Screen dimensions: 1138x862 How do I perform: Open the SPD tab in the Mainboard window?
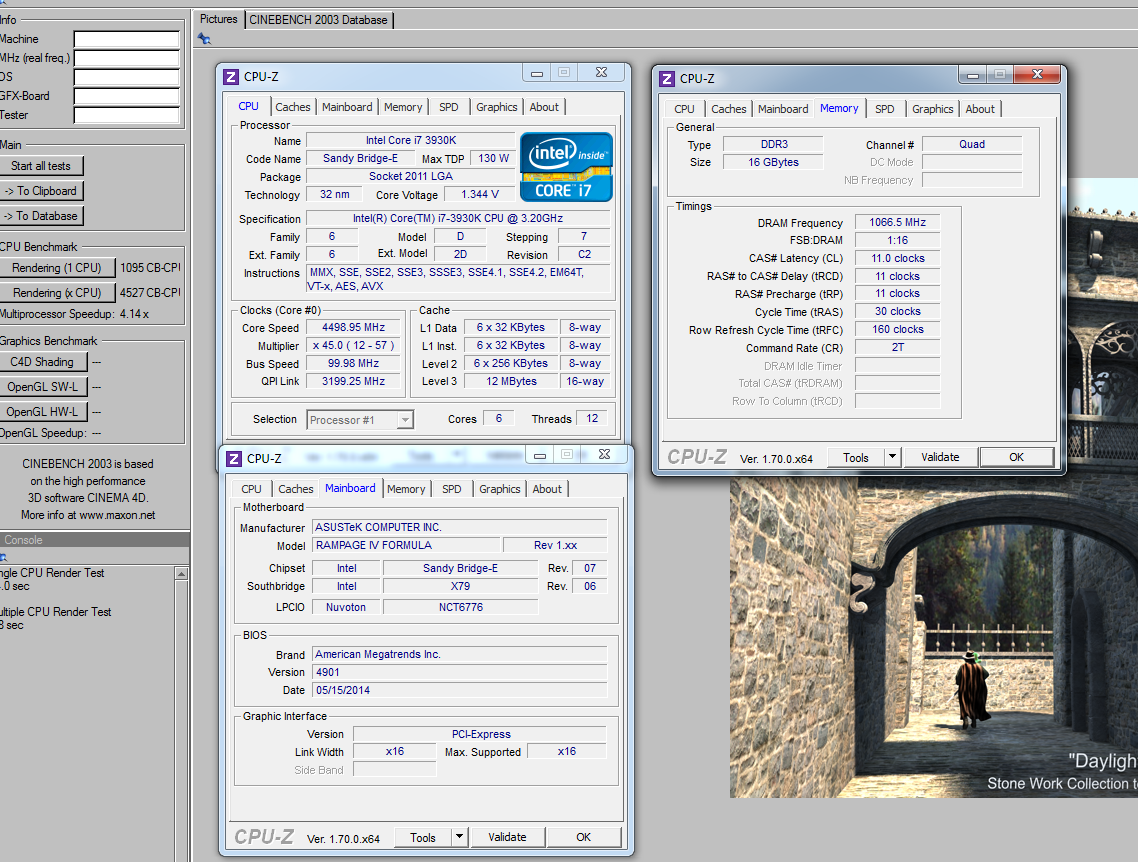coord(451,489)
